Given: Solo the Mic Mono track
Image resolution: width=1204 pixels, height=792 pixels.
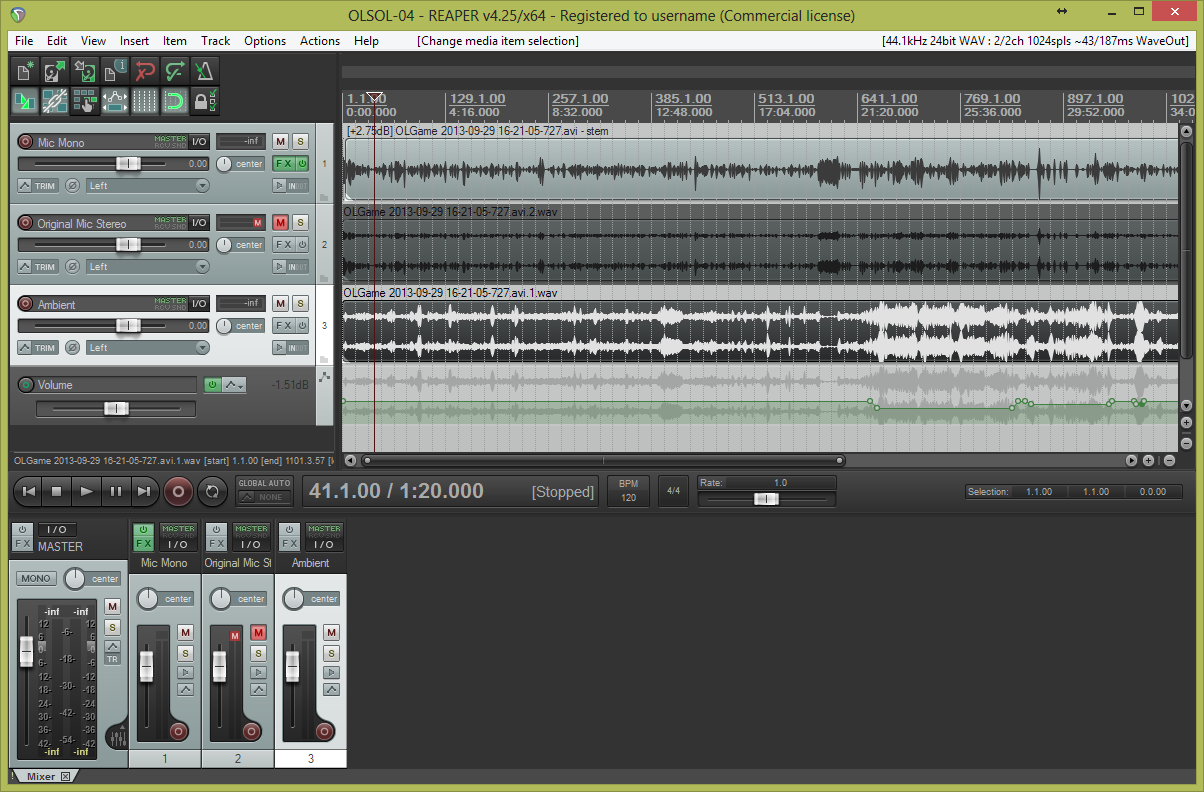Looking at the screenshot, I should pyautogui.click(x=299, y=141).
